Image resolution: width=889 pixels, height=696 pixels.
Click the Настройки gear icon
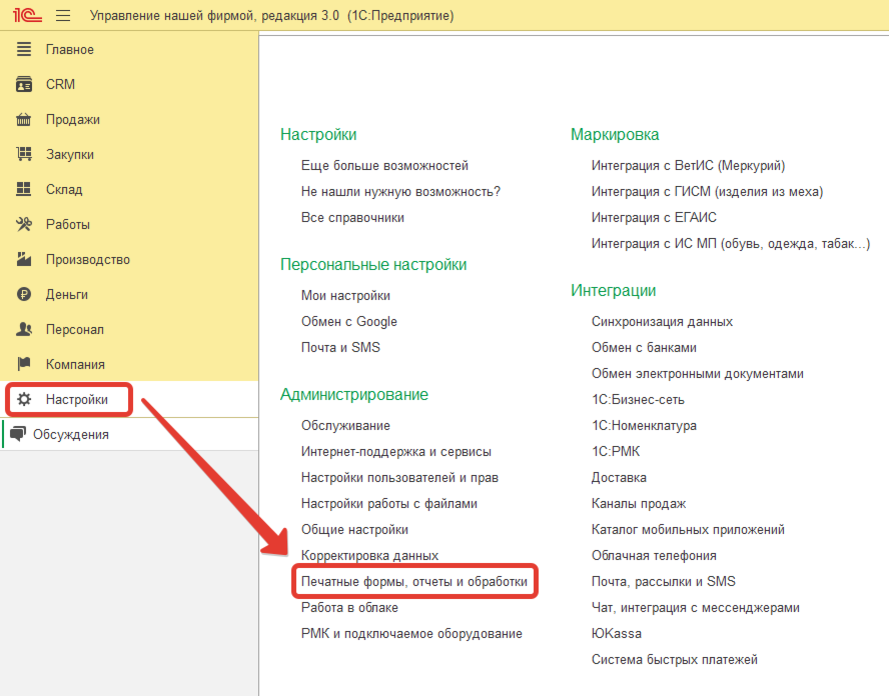pyautogui.click(x=24, y=400)
